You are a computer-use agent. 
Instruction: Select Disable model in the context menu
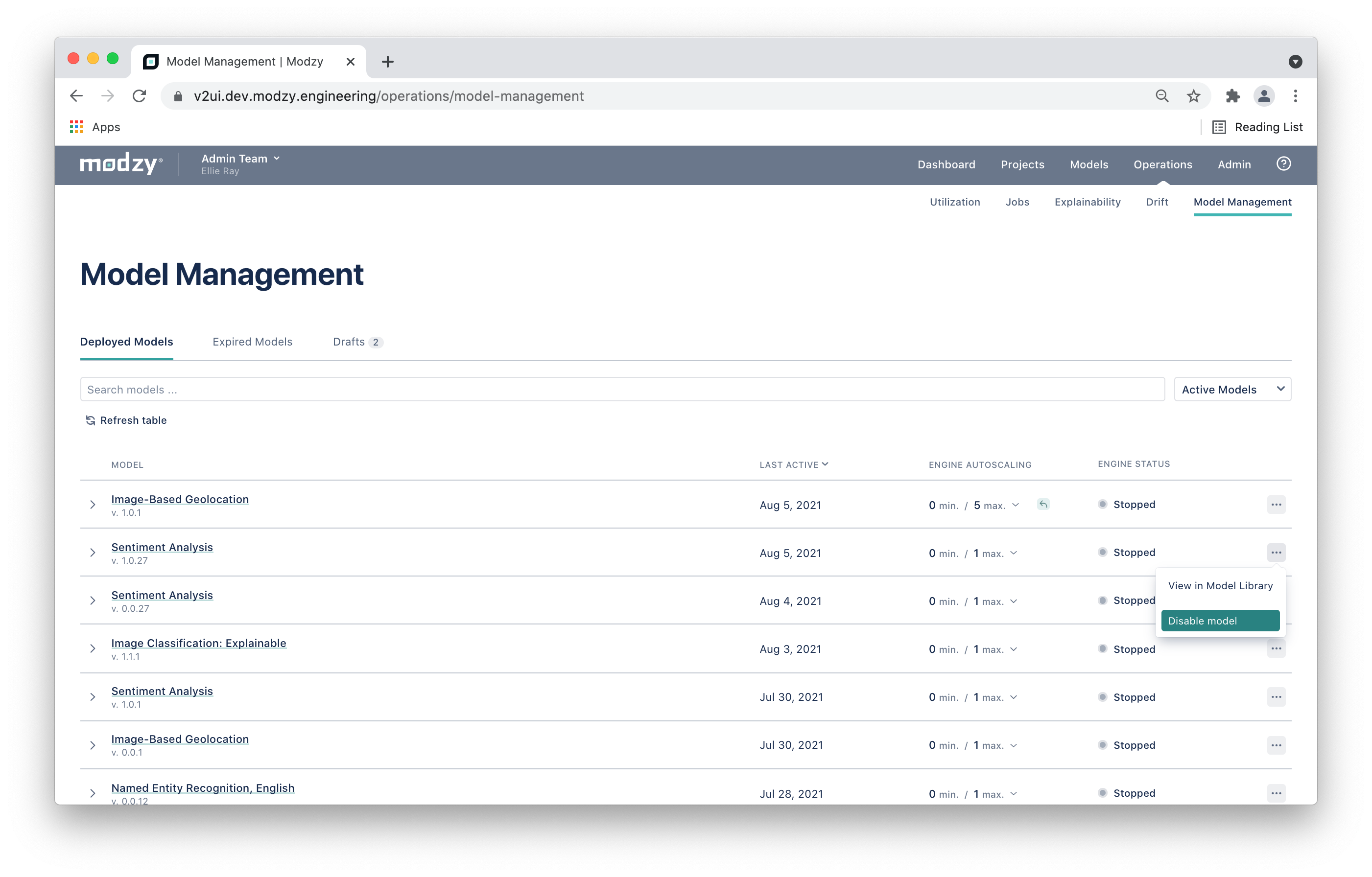point(1220,621)
